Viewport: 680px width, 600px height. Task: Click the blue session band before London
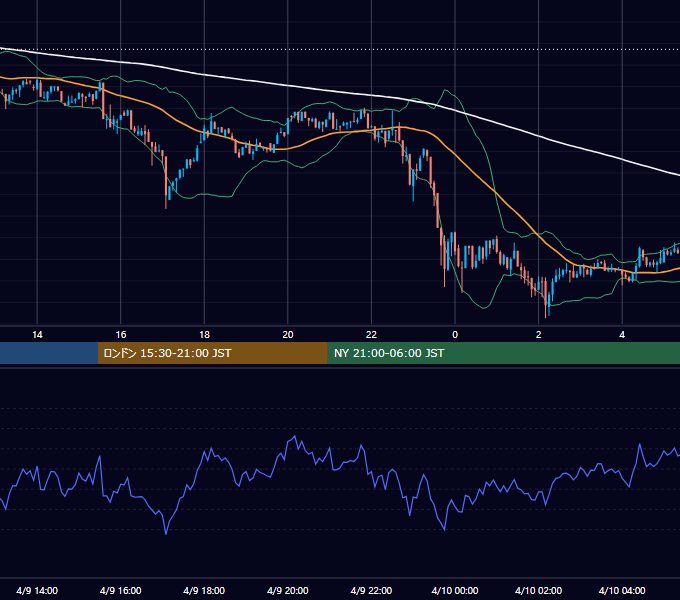click(x=49, y=353)
